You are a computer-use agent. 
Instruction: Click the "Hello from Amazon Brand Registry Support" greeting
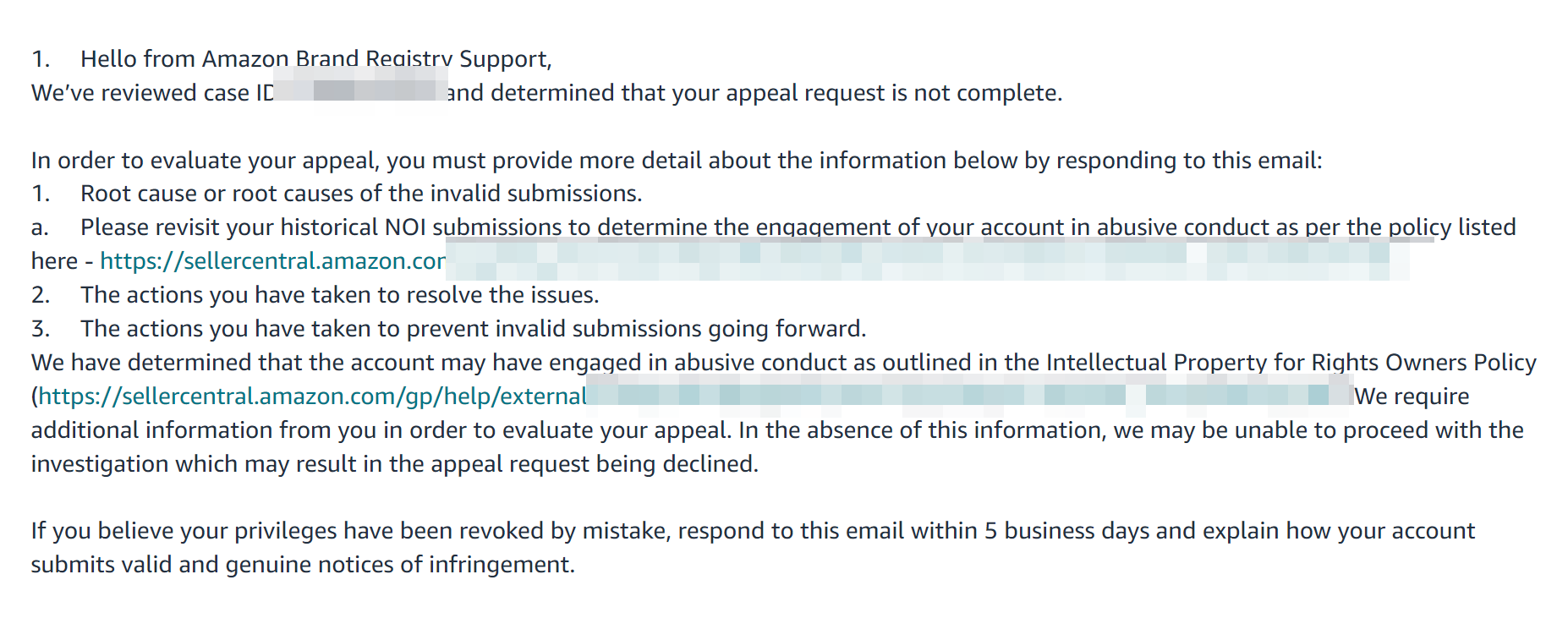[x=315, y=59]
